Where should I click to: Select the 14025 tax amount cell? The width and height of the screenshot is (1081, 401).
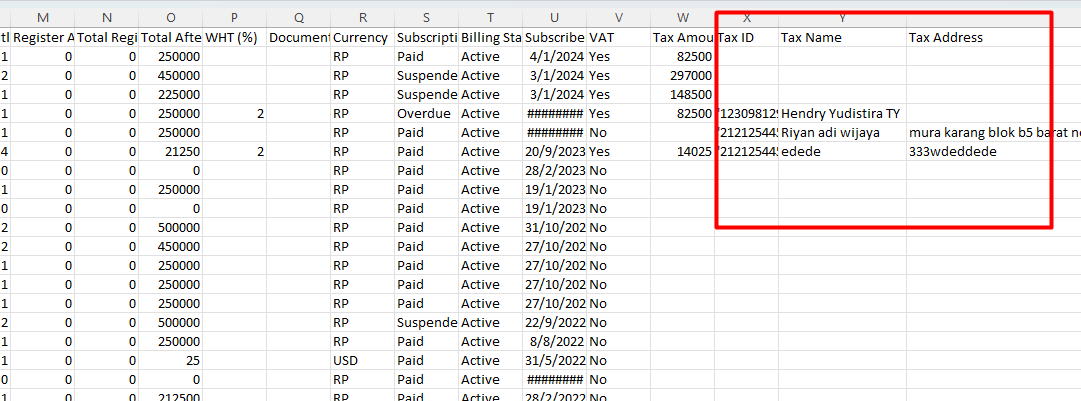pos(682,151)
